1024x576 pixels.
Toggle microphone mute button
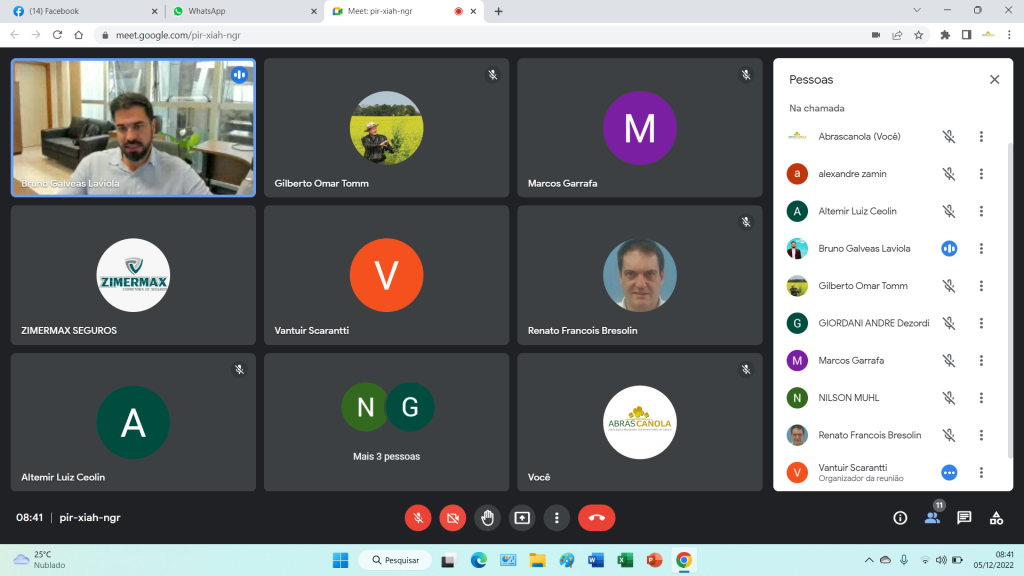coord(418,517)
